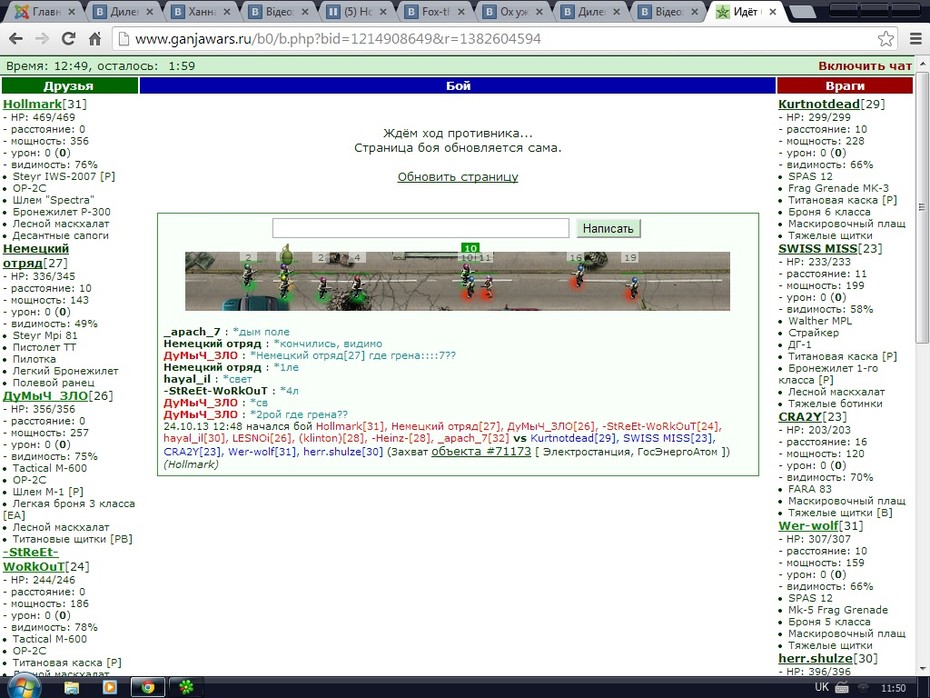
Task: Click the chat sender name "hayal_il"
Action: click(x=187, y=379)
